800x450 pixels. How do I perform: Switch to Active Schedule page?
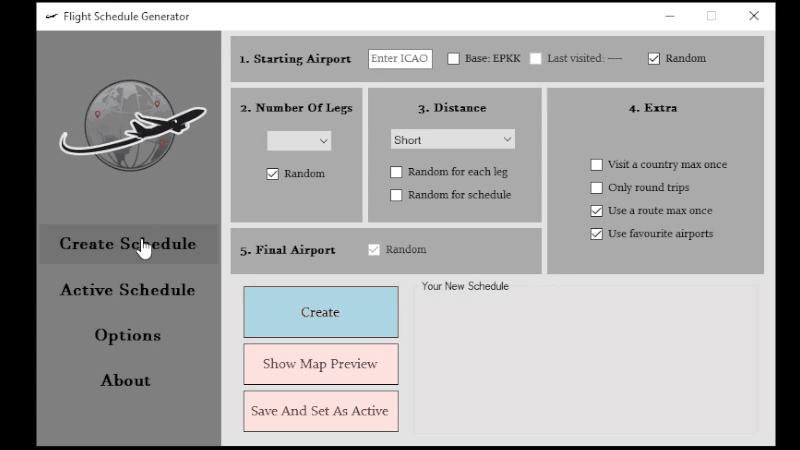[128, 290]
